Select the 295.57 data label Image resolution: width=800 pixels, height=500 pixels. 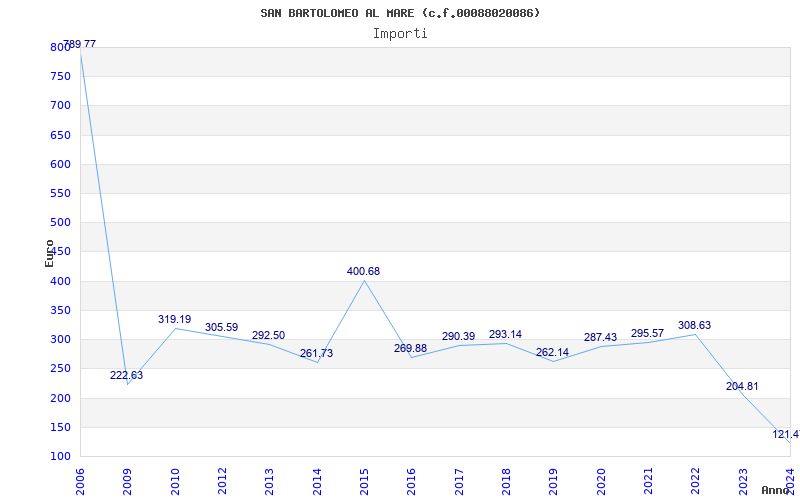647,333
